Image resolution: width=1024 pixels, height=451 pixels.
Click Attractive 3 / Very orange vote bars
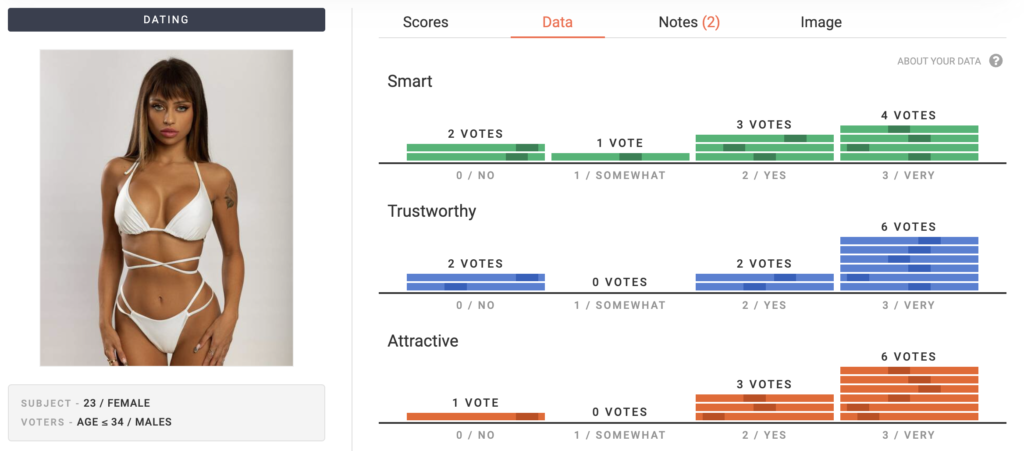coord(909,393)
